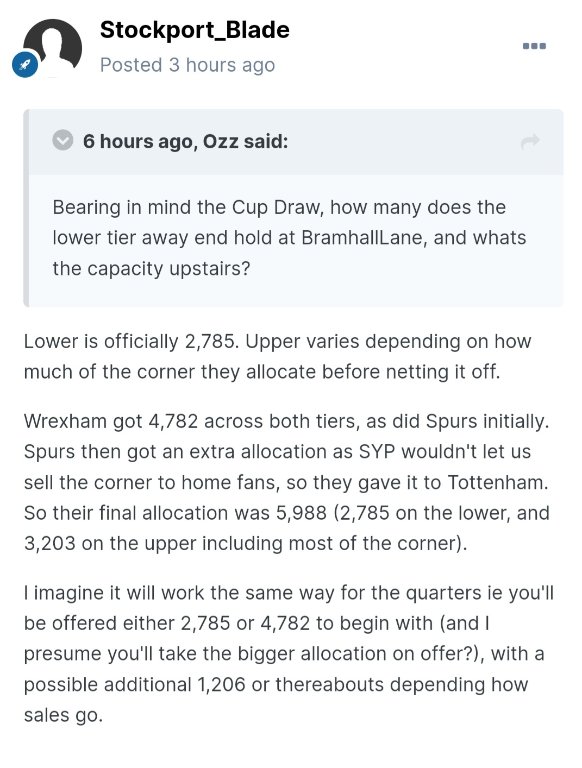The height and width of the screenshot is (768, 582).
Task: Click the word 'Tottenham' in the post
Action: pos(496,482)
